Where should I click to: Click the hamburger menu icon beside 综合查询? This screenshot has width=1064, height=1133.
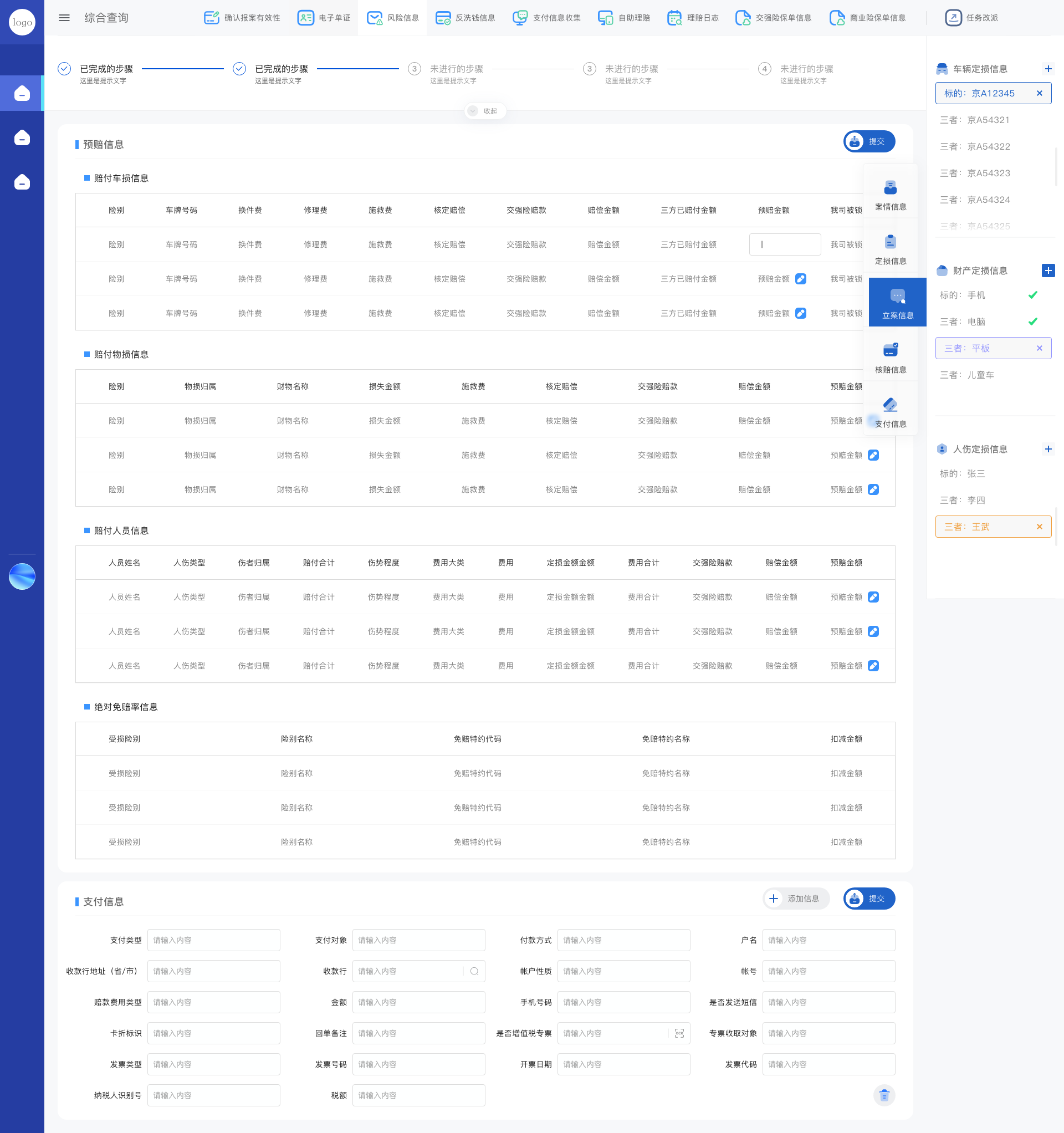pos(64,18)
